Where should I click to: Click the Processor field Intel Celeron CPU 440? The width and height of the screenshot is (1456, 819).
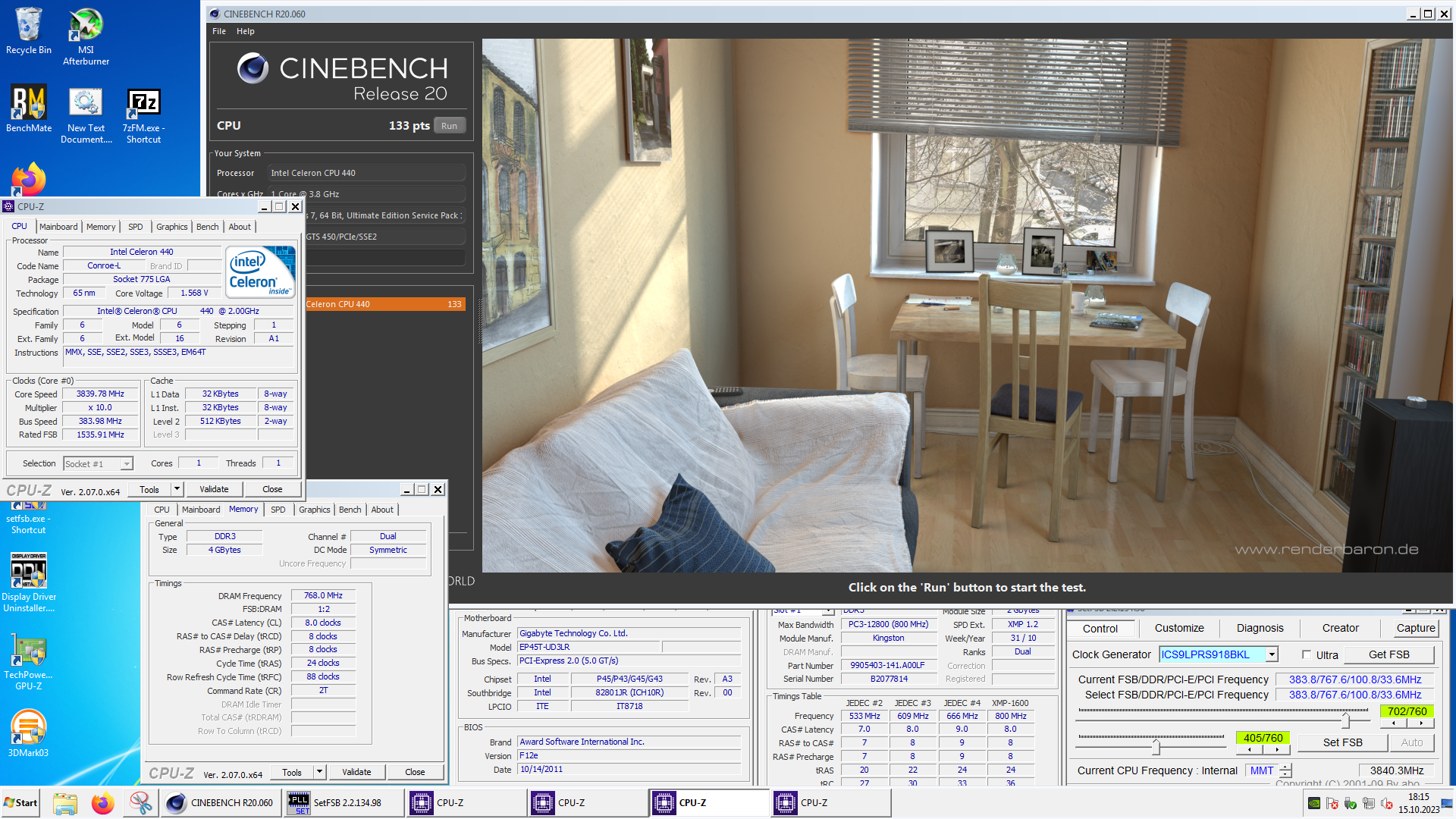coord(367,173)
